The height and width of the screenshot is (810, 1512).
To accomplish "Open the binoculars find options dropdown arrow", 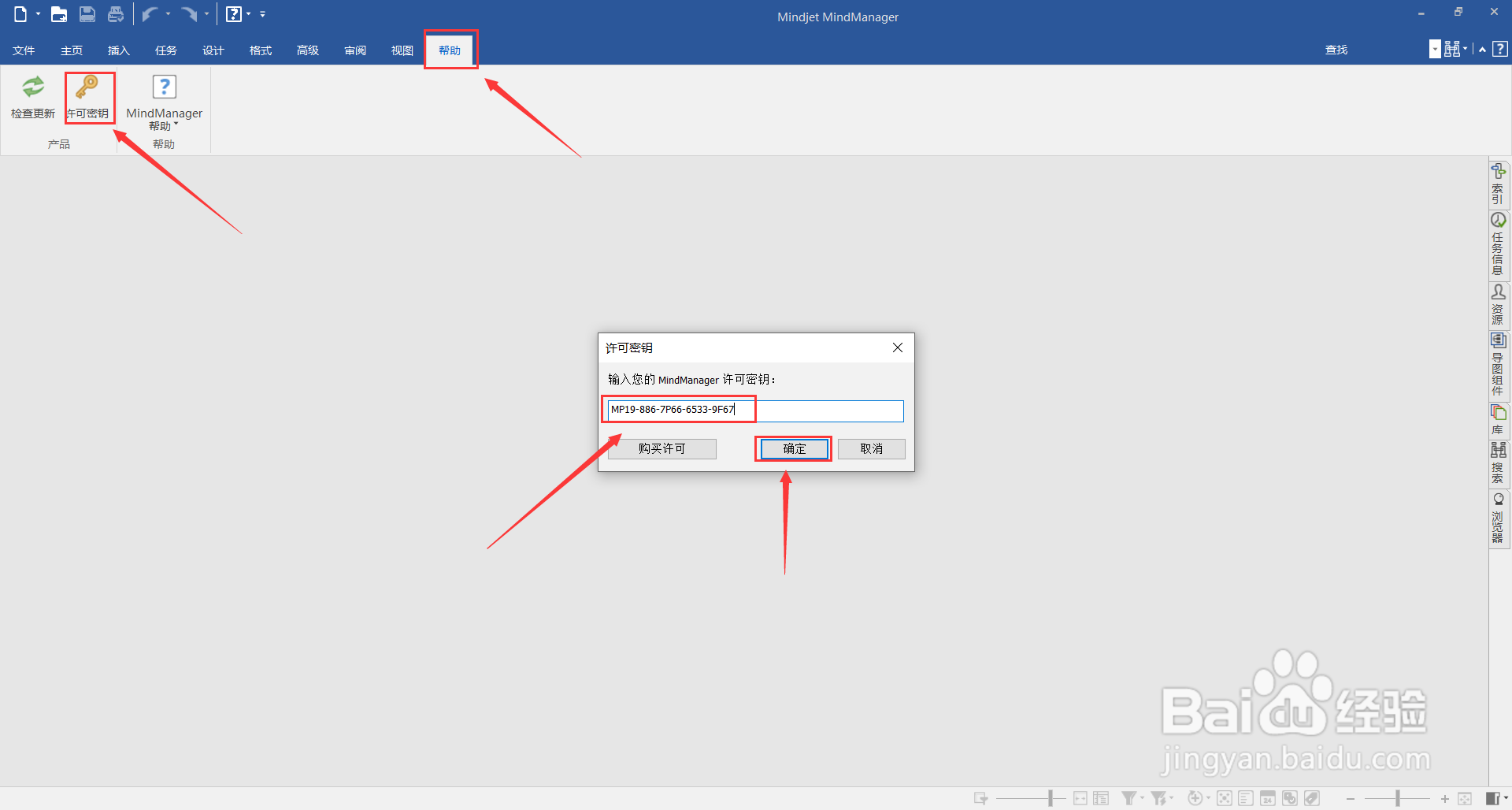I will pyautogui.click(x=1466, y=50).
